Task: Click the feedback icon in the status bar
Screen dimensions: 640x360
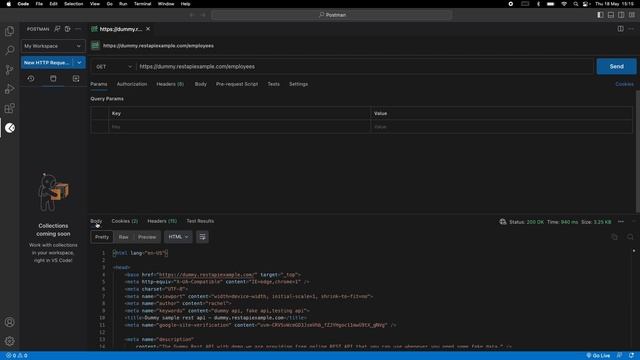Action: (620, 356)
